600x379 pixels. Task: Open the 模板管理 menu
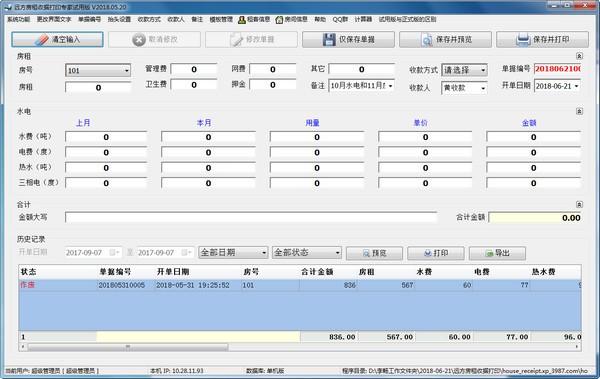221,20
